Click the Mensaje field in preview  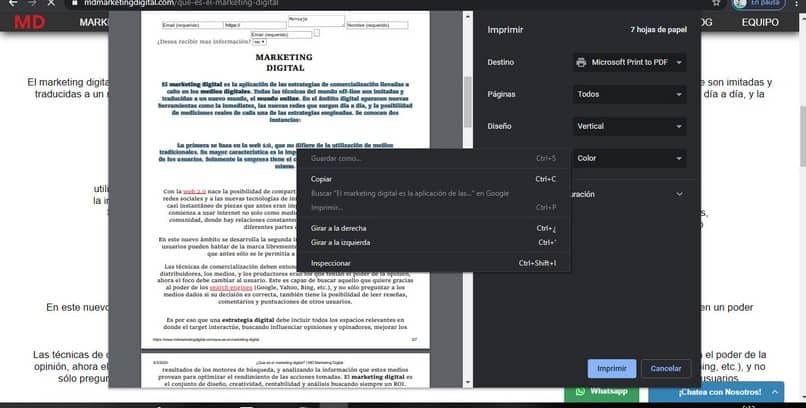pos(316,21)
